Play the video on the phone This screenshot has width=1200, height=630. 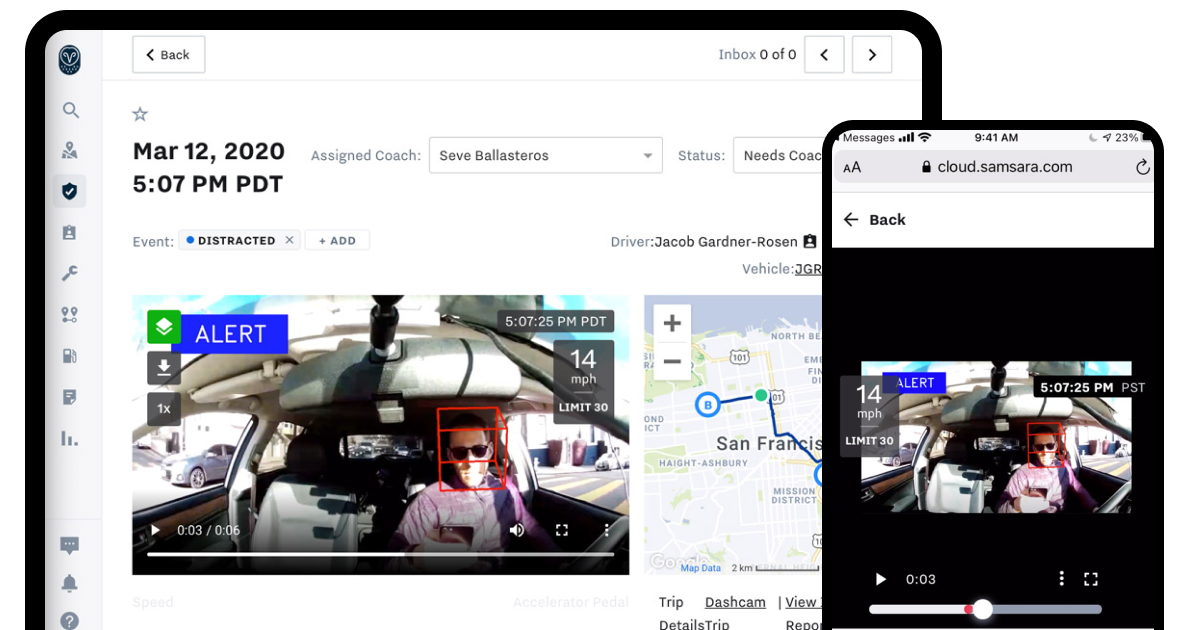tap(880, 579)
